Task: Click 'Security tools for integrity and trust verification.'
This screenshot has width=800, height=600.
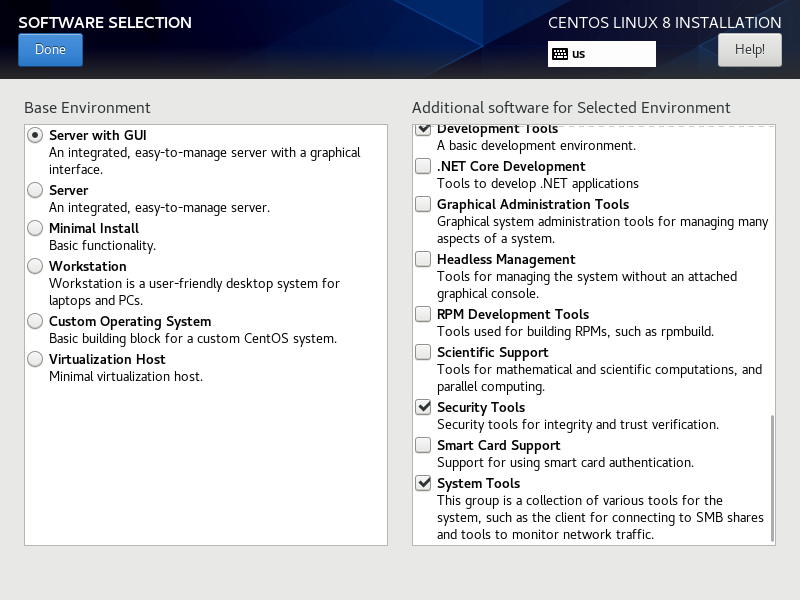Action: coord(578,425)
